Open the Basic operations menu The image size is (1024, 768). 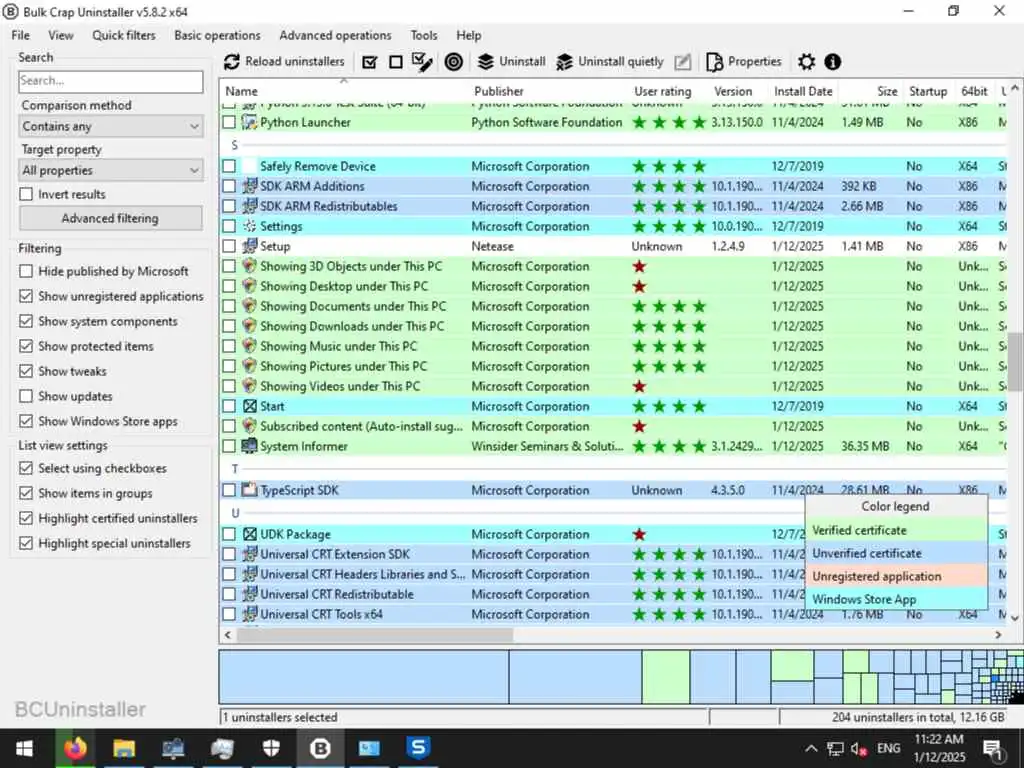217,35
